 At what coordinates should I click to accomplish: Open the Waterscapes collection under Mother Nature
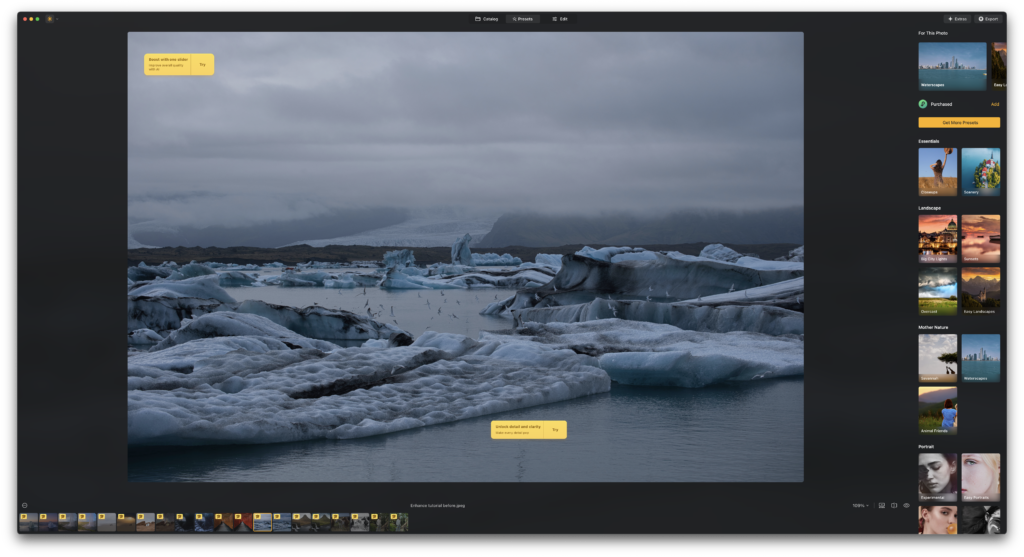pos(980,358)
